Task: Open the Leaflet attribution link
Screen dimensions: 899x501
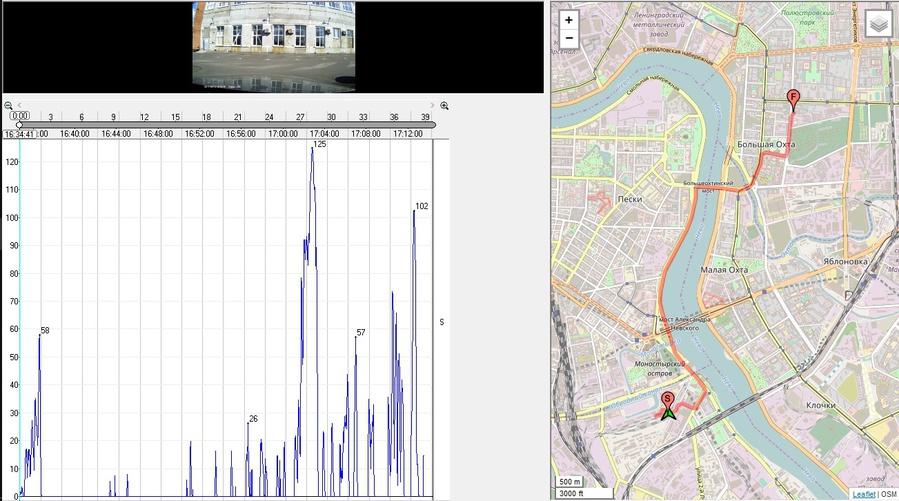Action: click(863, 494)
